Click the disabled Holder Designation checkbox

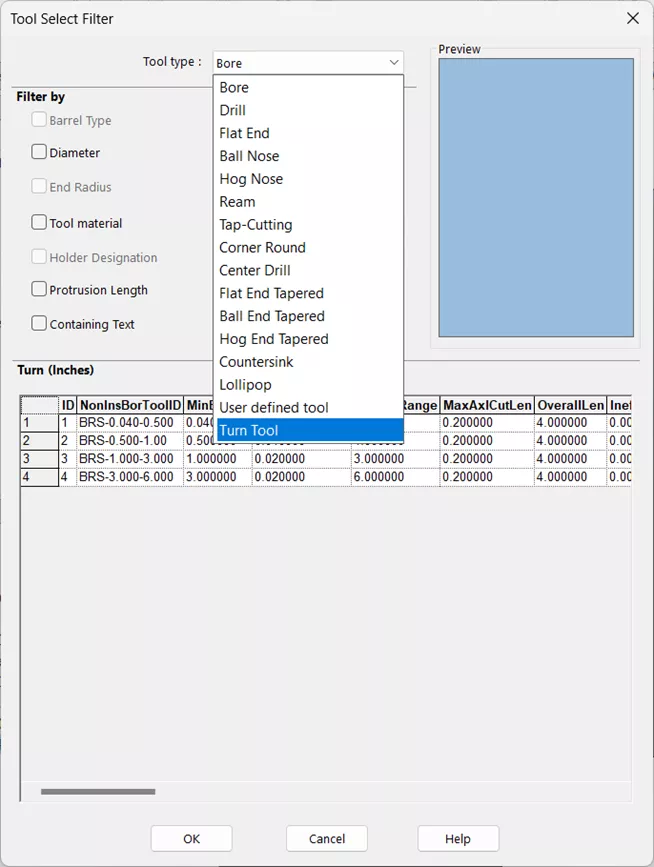[39, 257]
